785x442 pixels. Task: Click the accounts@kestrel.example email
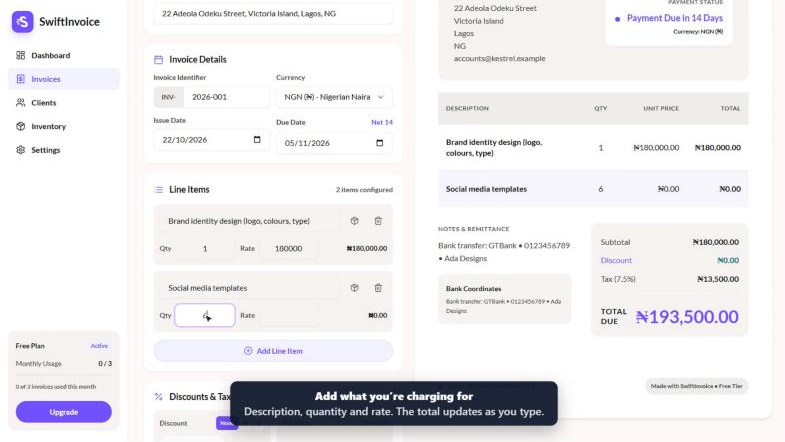500,59
